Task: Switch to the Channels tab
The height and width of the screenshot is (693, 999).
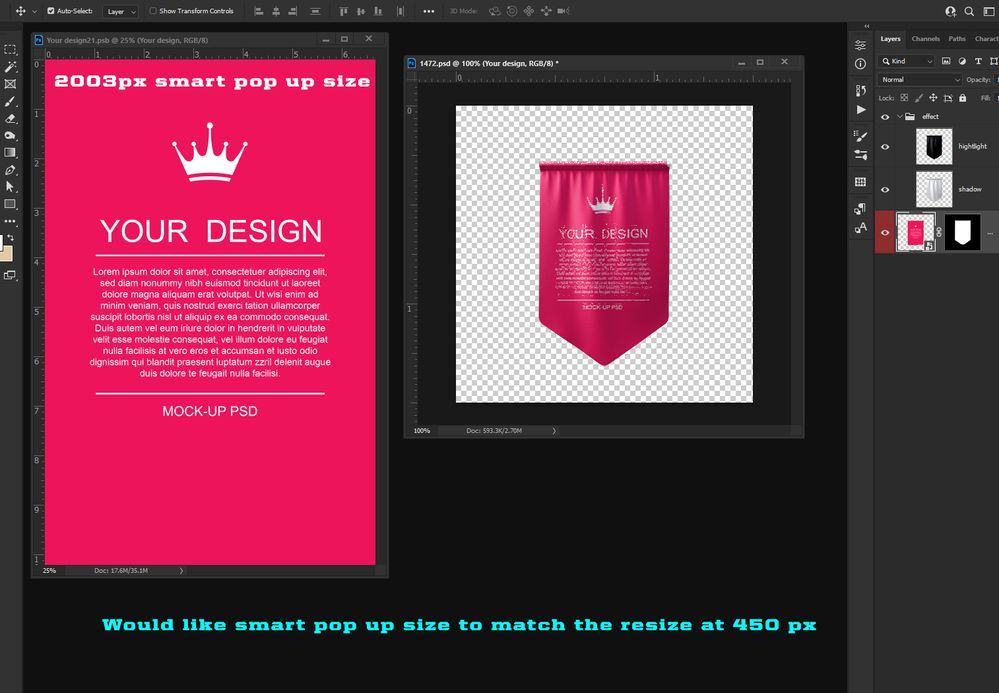Action: [x=924, y=39]
